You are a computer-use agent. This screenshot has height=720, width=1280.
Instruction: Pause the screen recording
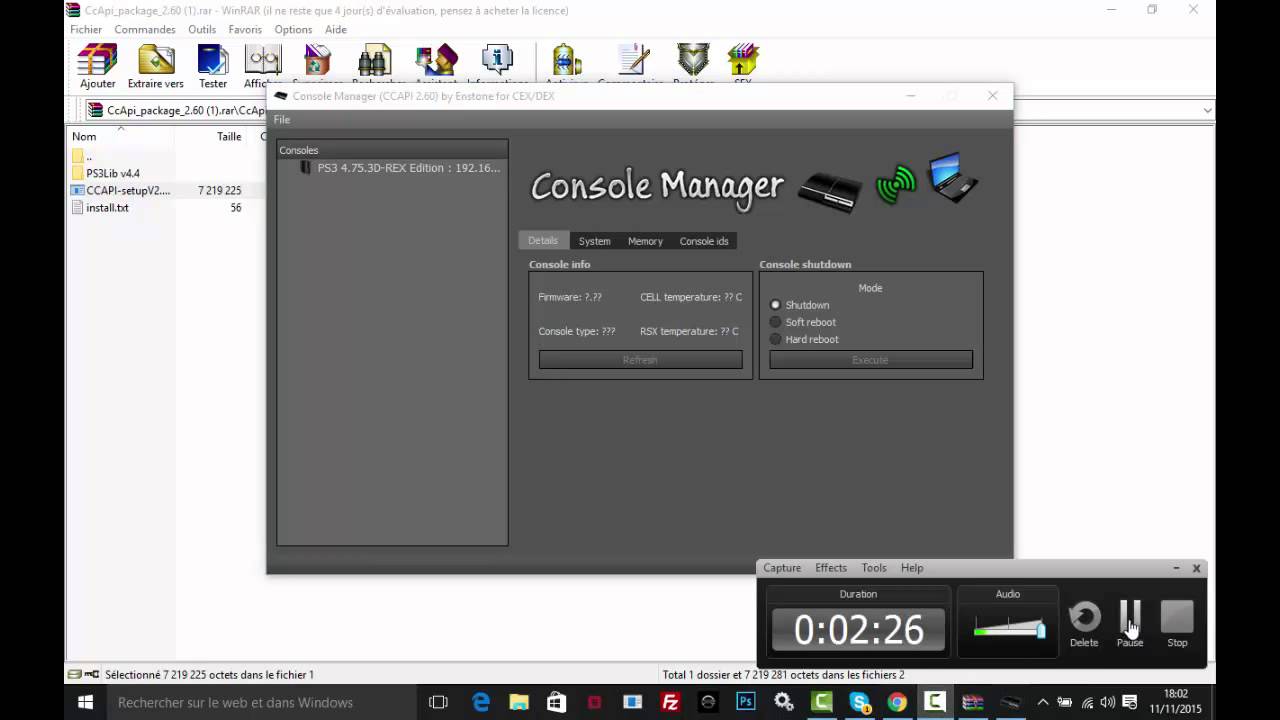(x=1130, y=624)
